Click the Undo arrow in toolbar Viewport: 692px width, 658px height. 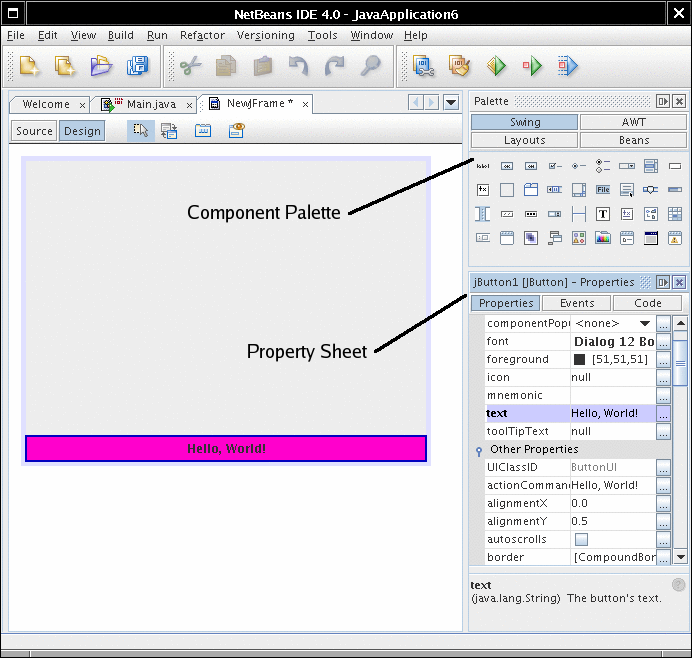point(298,66)
